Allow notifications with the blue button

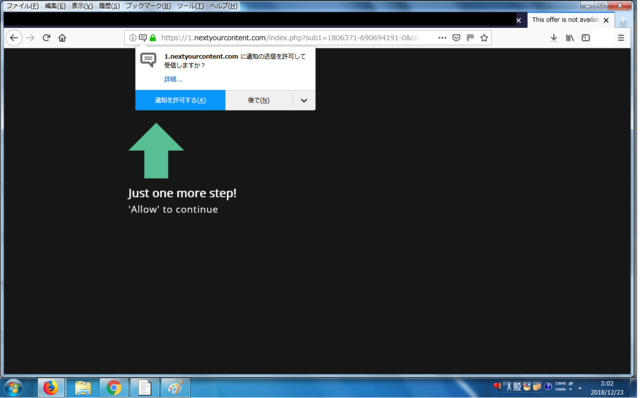[x=180, y=100]
